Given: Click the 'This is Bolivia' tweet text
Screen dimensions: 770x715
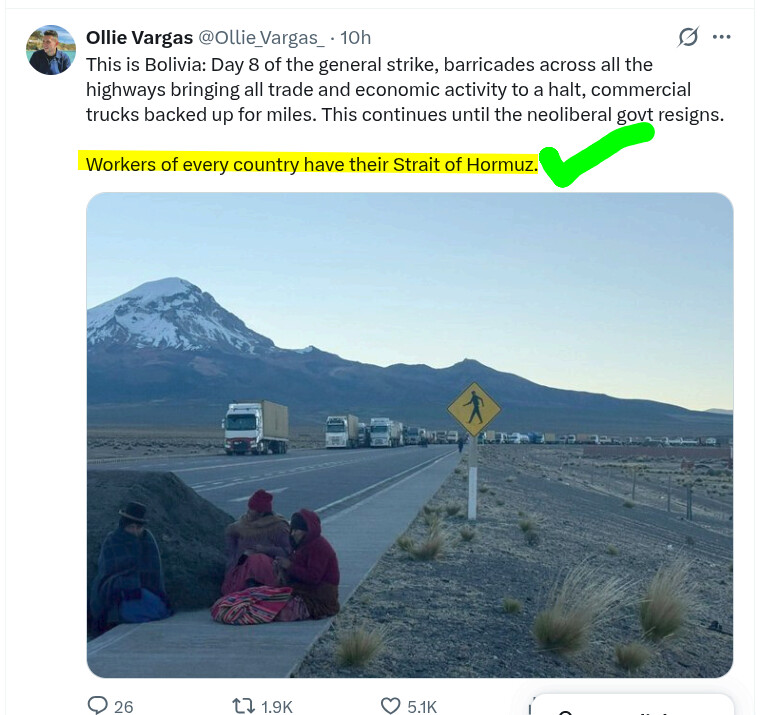Looking at the screenshot, I should click(x=405, y=89).
